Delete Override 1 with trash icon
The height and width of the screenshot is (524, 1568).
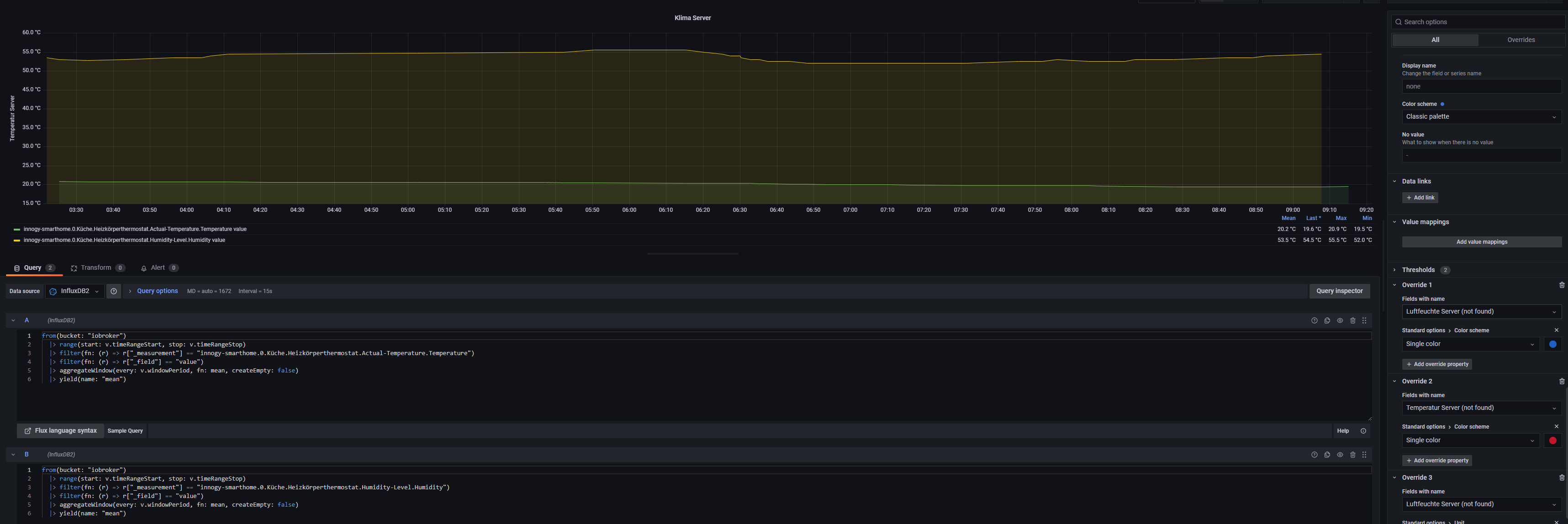pos(1561,285)
